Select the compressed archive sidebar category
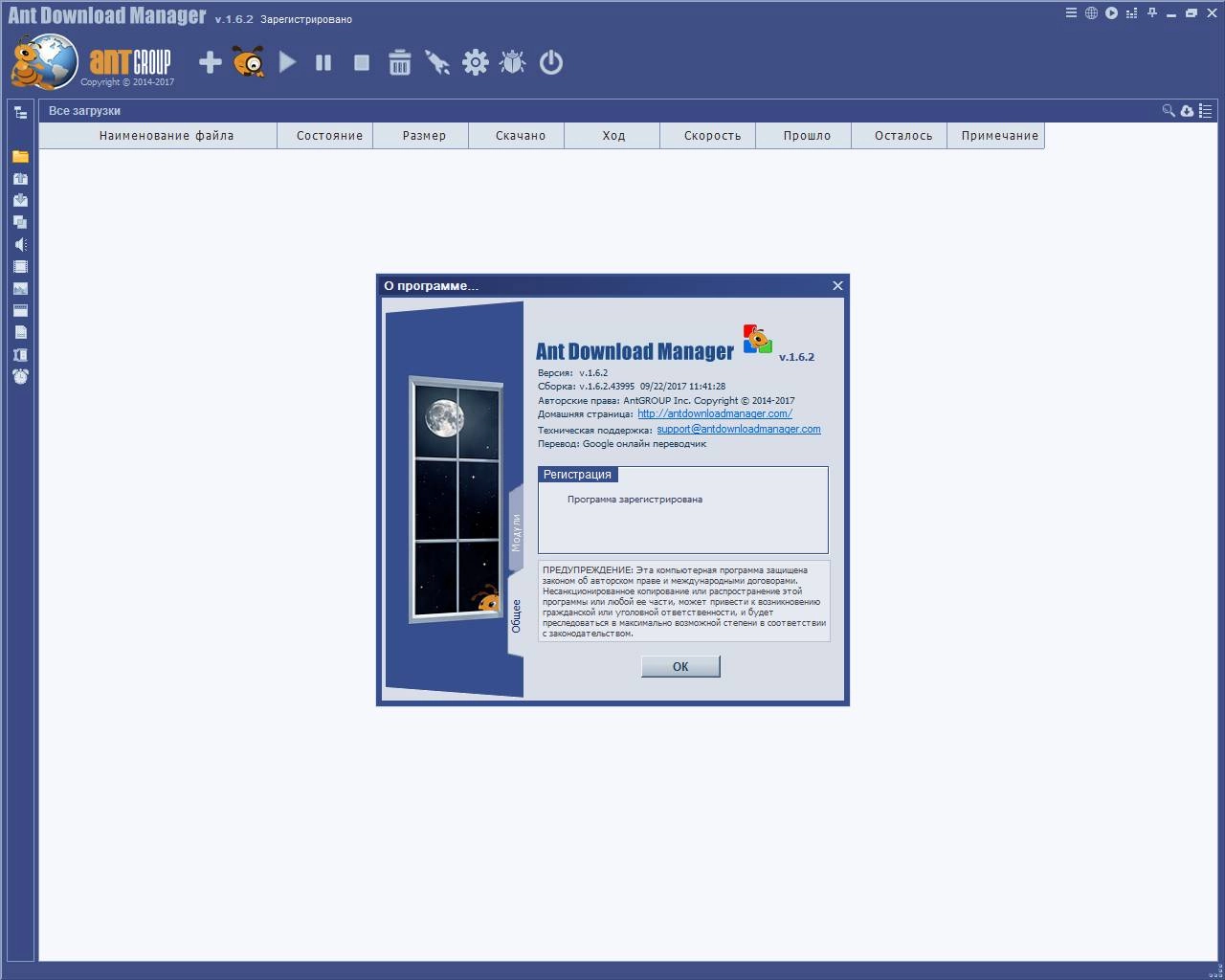1225x980 pixels. click(20, 354)
